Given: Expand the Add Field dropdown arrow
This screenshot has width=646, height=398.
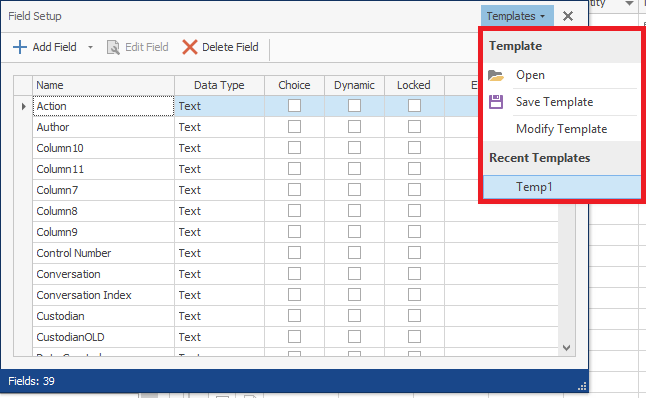Looking at the screenshot, I should tap(90, 47).
